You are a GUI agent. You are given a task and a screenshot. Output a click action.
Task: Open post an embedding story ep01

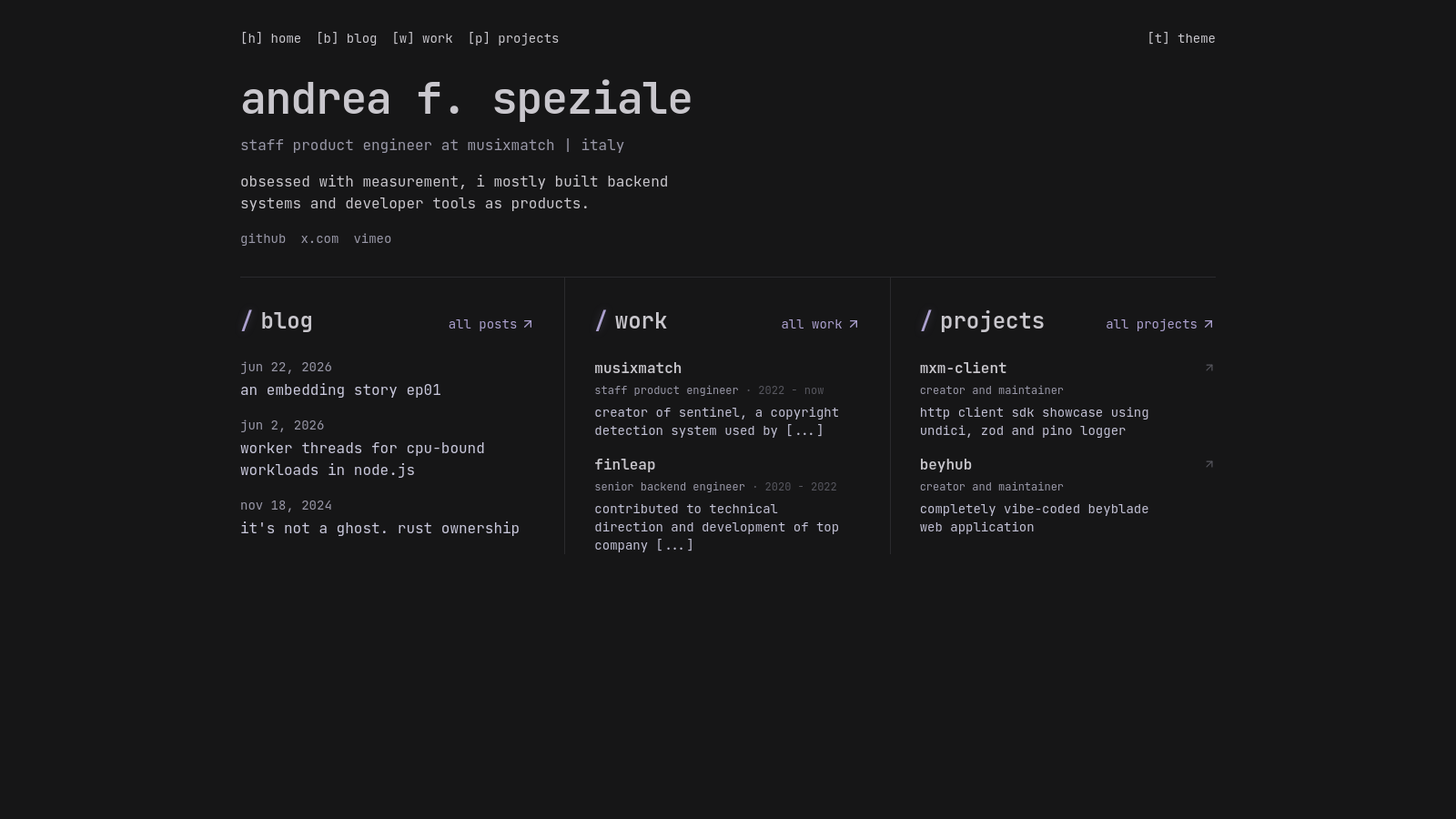(x=340, y=390)
